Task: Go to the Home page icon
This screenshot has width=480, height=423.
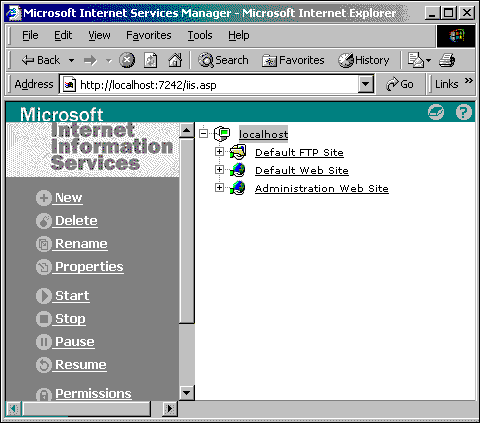Action: tap(175, 60)
